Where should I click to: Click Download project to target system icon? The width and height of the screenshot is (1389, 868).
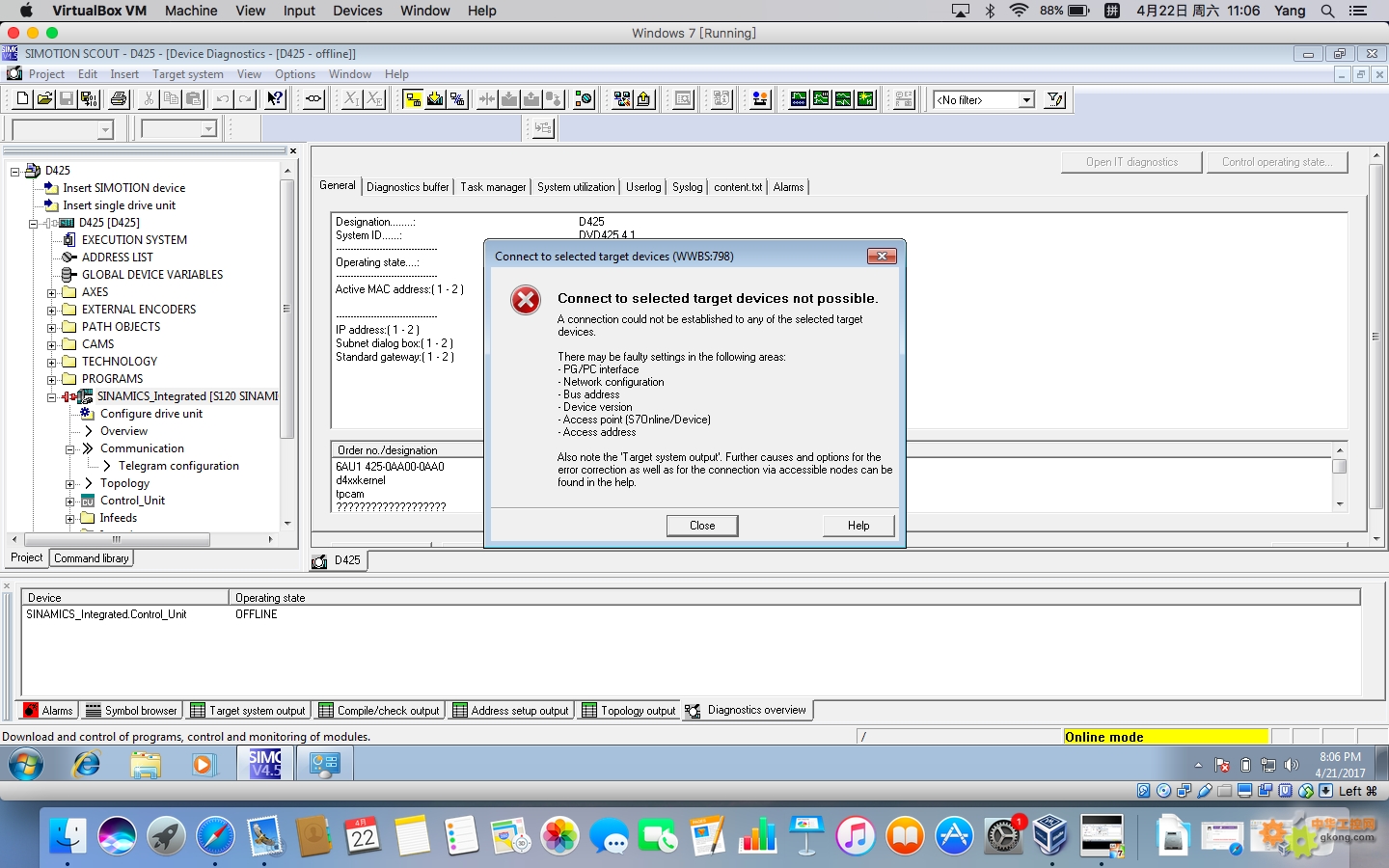coord(435,98)
